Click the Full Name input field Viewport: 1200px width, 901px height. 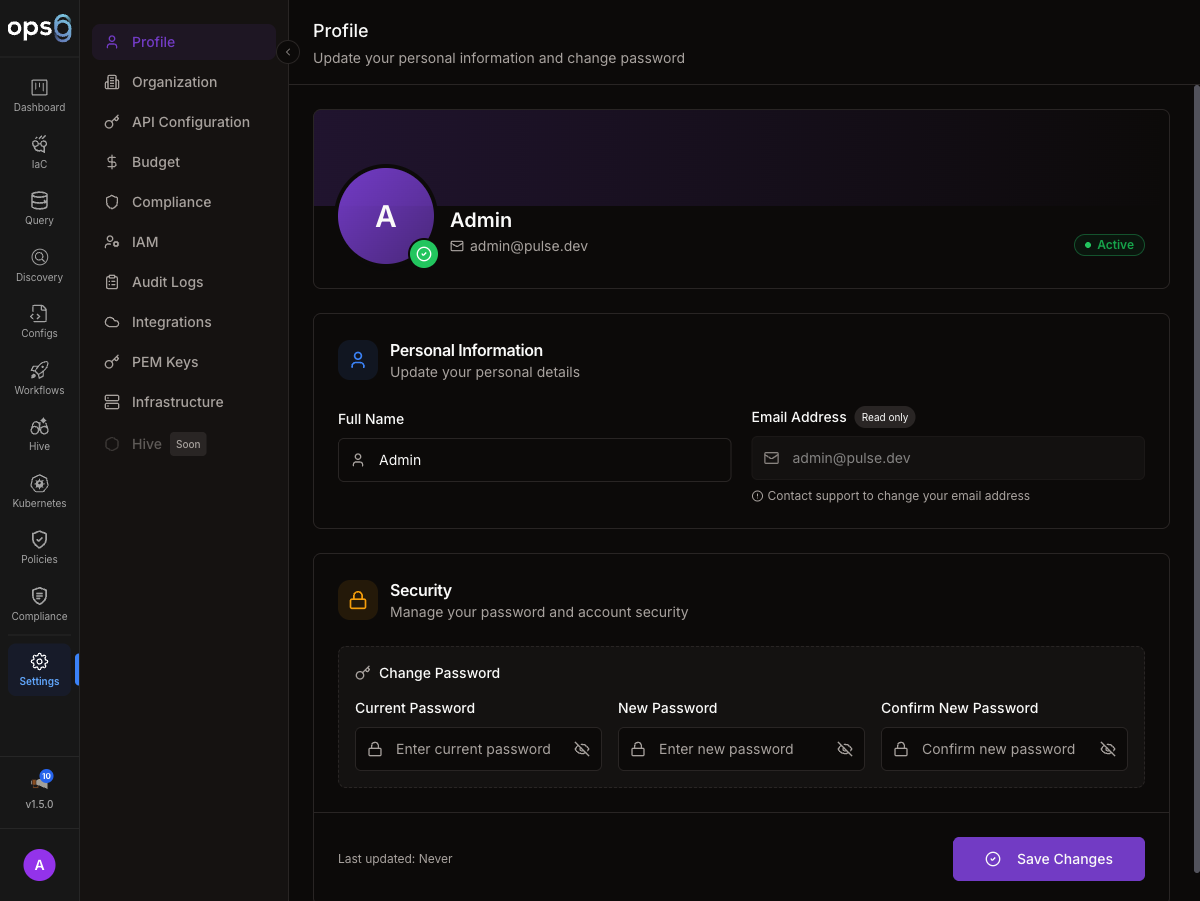(534, 460)
